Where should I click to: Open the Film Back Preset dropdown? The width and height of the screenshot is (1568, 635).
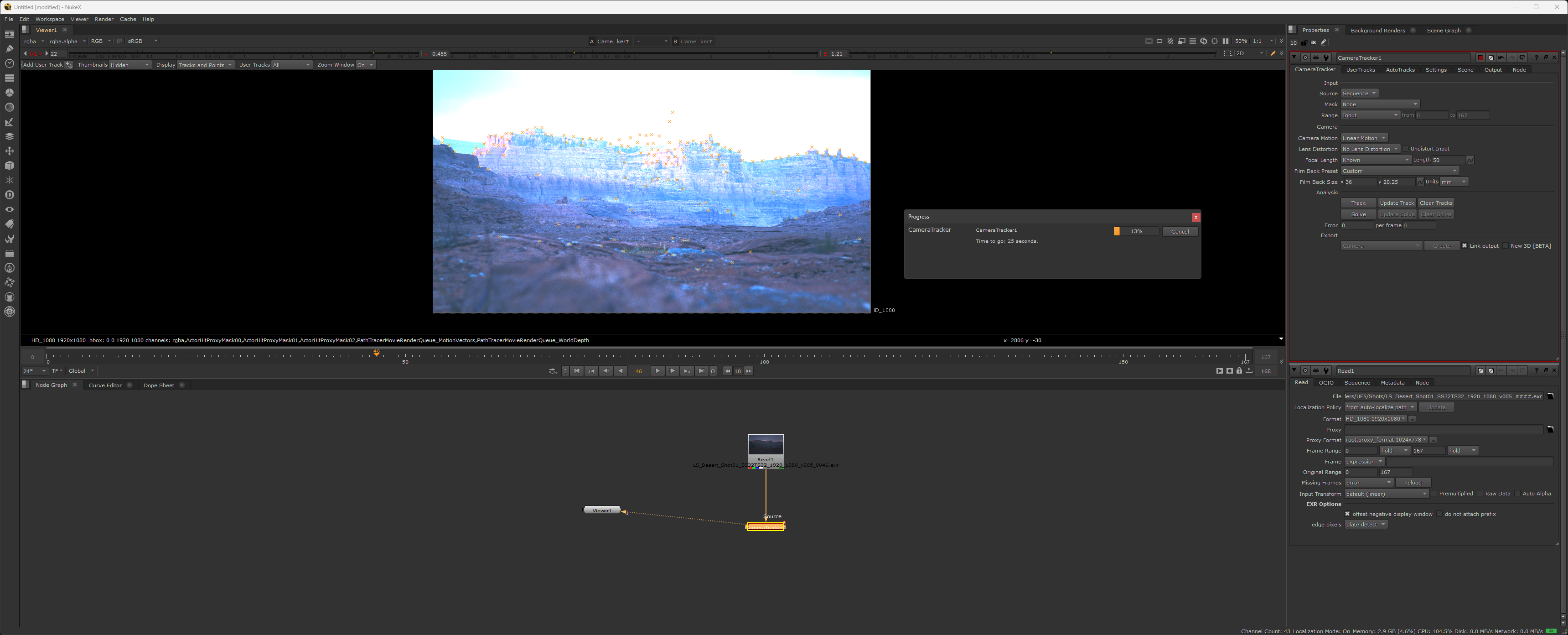click(x=1400, y=171)
